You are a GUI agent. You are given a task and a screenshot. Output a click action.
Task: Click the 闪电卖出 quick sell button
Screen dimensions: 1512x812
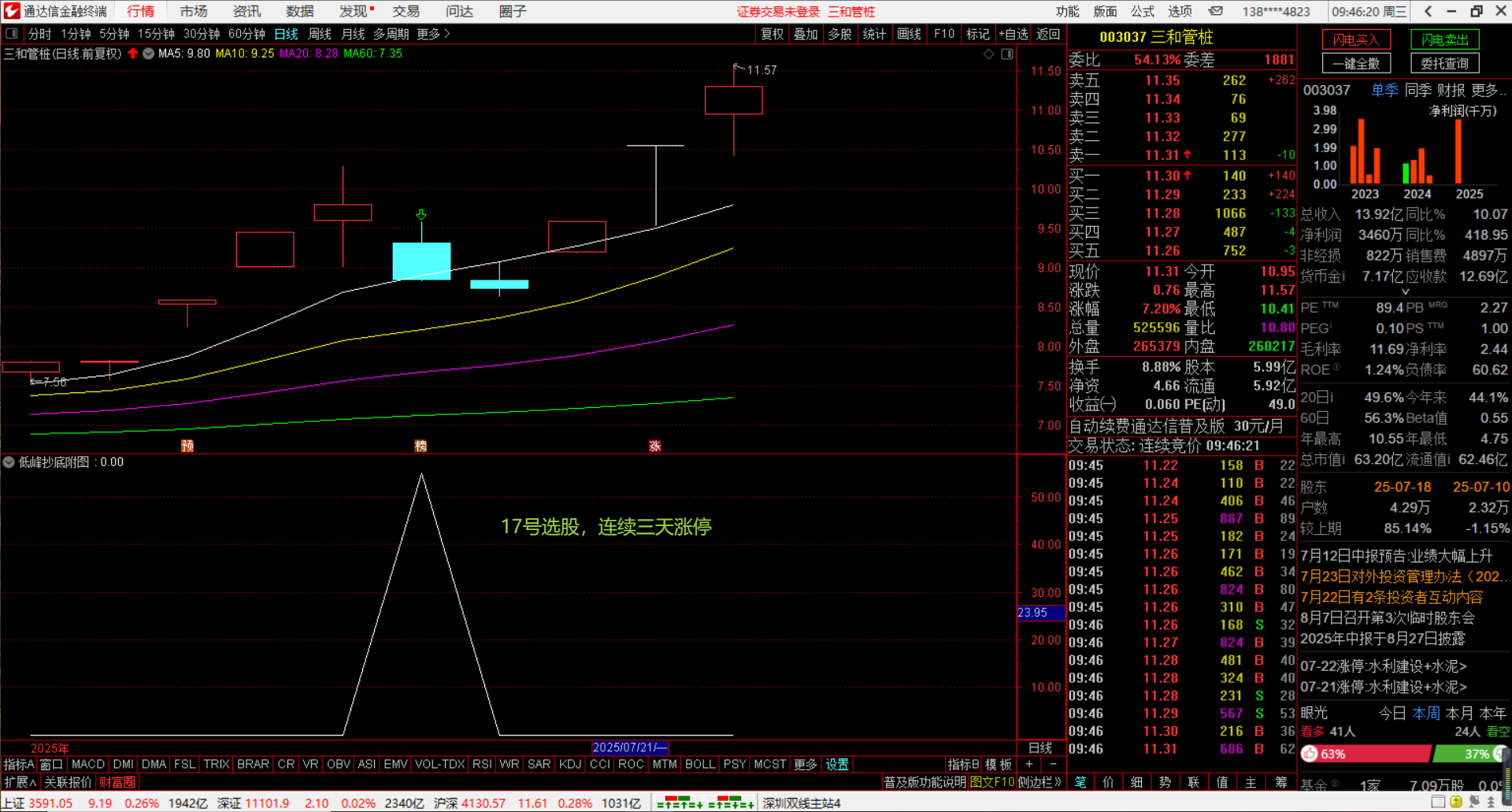[1445, 39]
